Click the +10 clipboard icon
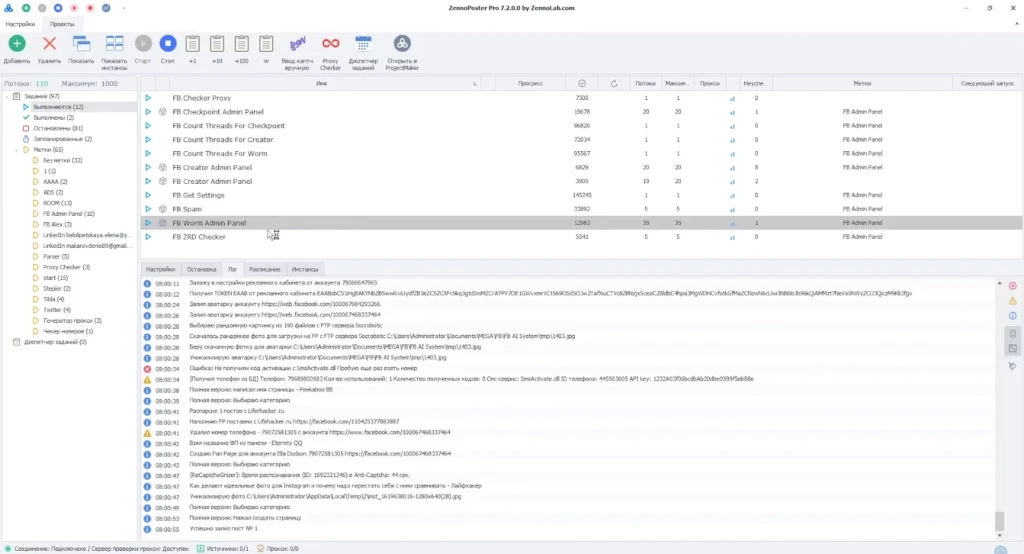Image resolution: width=1024 pixels, height=554 pixels. pos(217,44)
